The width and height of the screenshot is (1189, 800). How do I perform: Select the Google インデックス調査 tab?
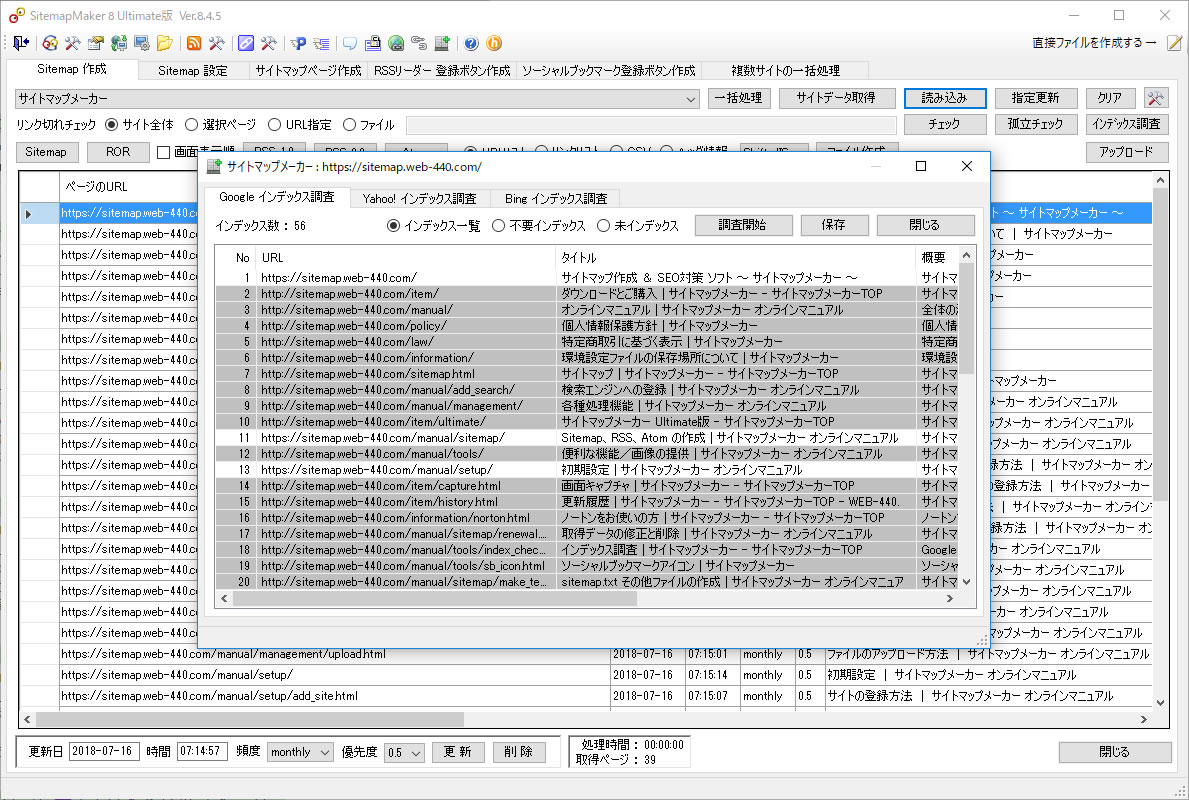coord(277,197)
